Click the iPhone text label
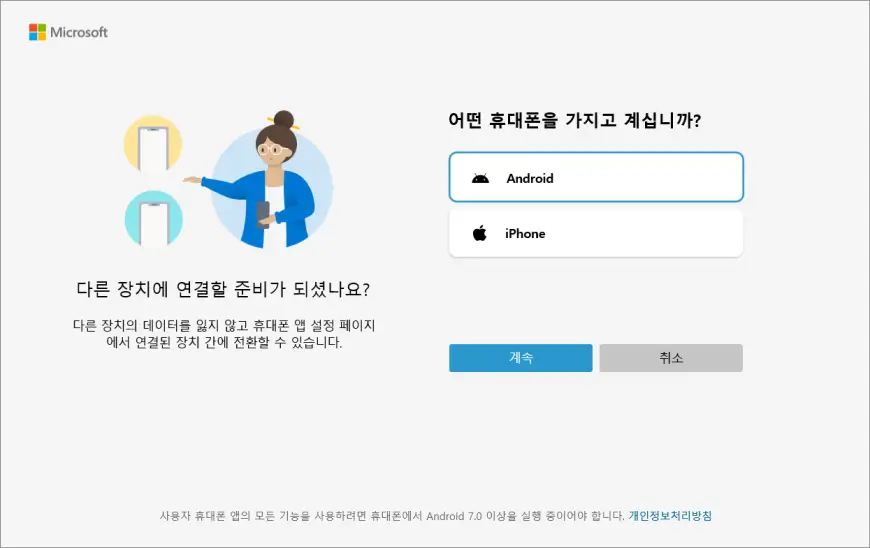Screen dimensions: 870x548 click(525, 234)
